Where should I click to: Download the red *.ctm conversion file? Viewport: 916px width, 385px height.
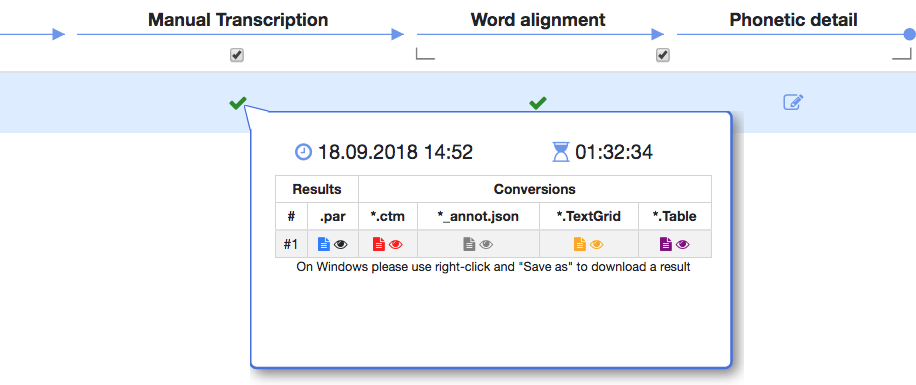[x=379, y=244]
